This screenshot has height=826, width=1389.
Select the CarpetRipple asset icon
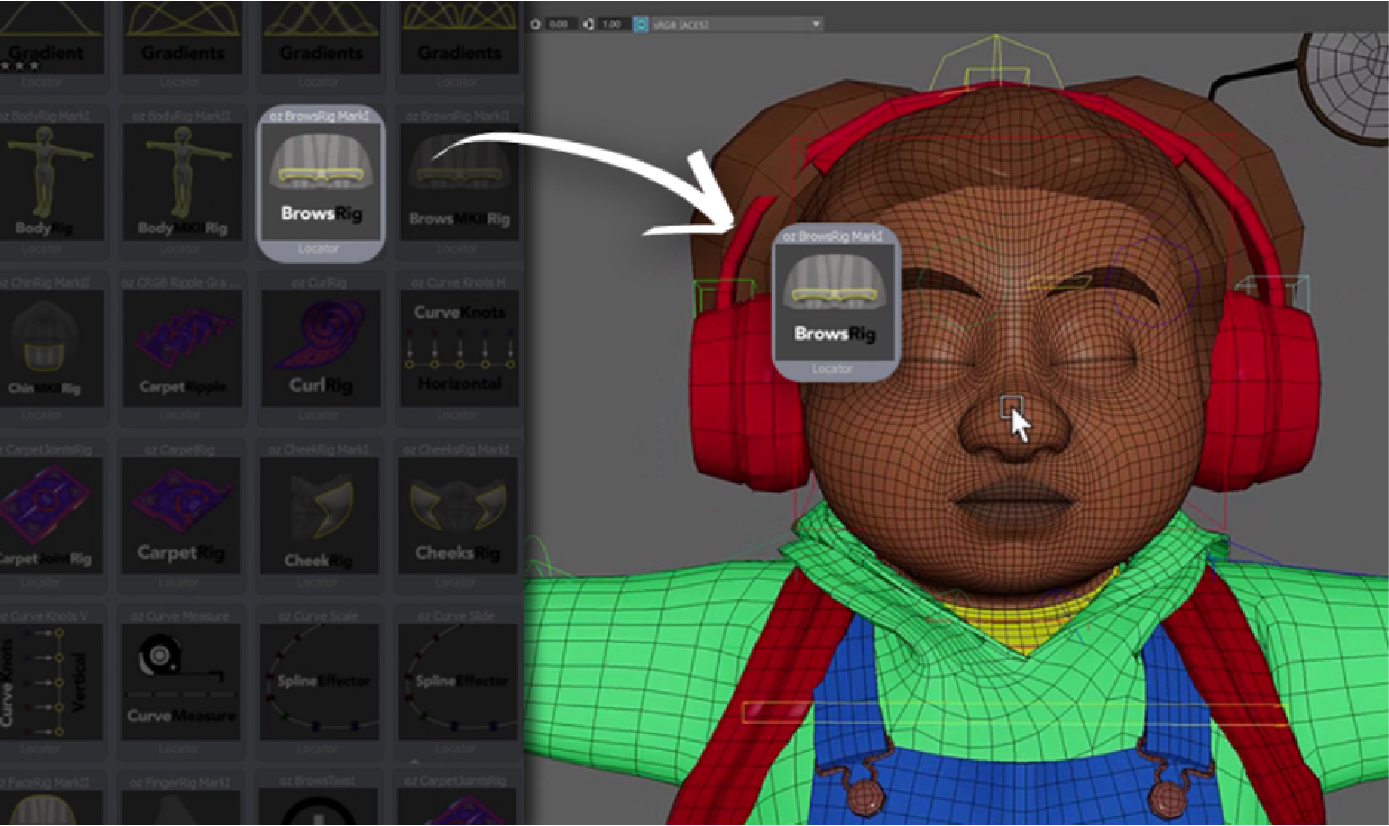coord(183,347)
